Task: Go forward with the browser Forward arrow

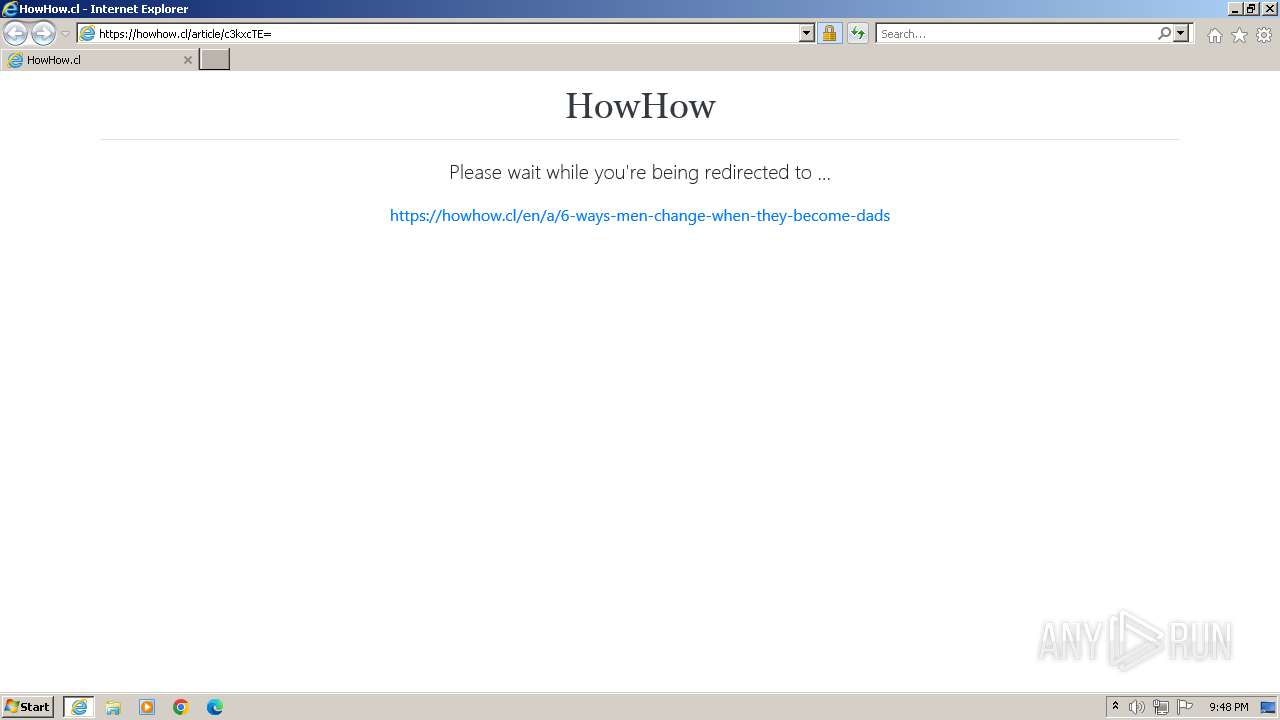Action: pos(43,34)
